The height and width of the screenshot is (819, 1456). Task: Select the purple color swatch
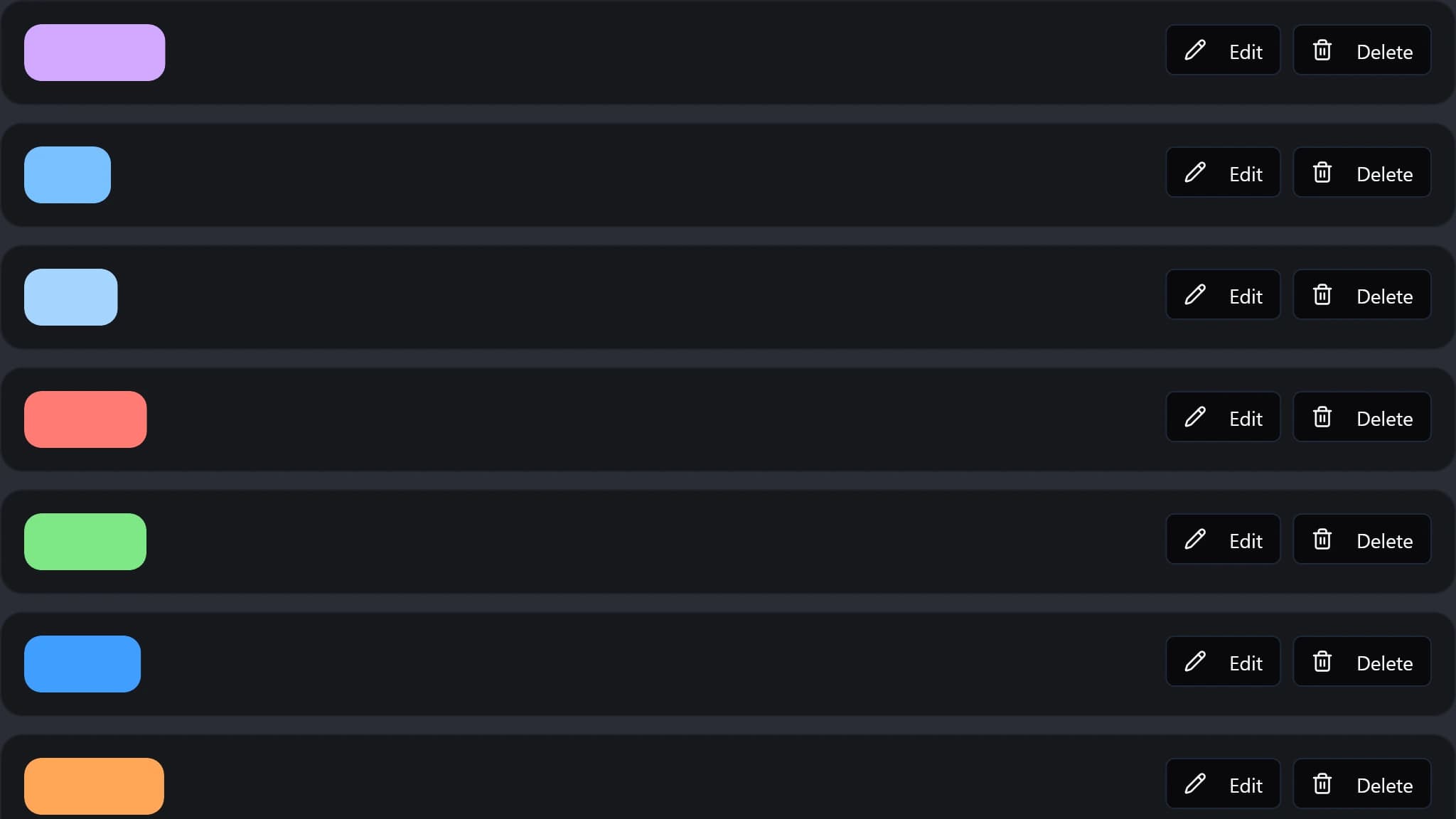[95, 53]
